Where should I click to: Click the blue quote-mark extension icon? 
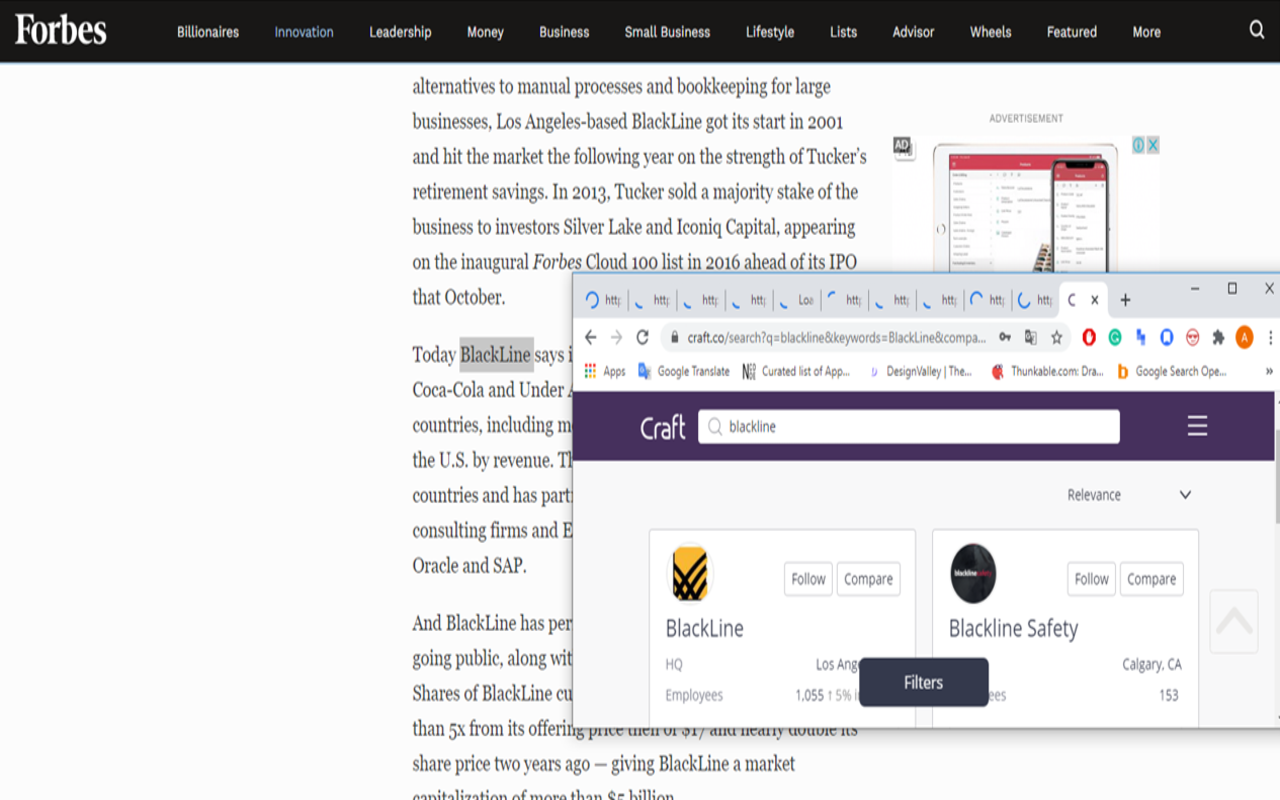pyautogui.click(x=1140, y=338)
